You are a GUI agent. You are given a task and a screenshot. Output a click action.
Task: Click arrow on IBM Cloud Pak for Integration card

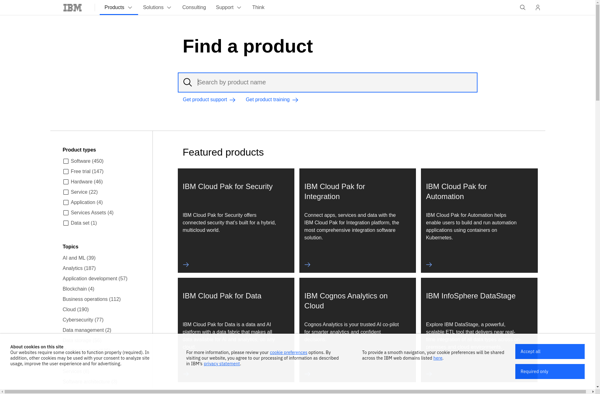(x=307, y=264)
